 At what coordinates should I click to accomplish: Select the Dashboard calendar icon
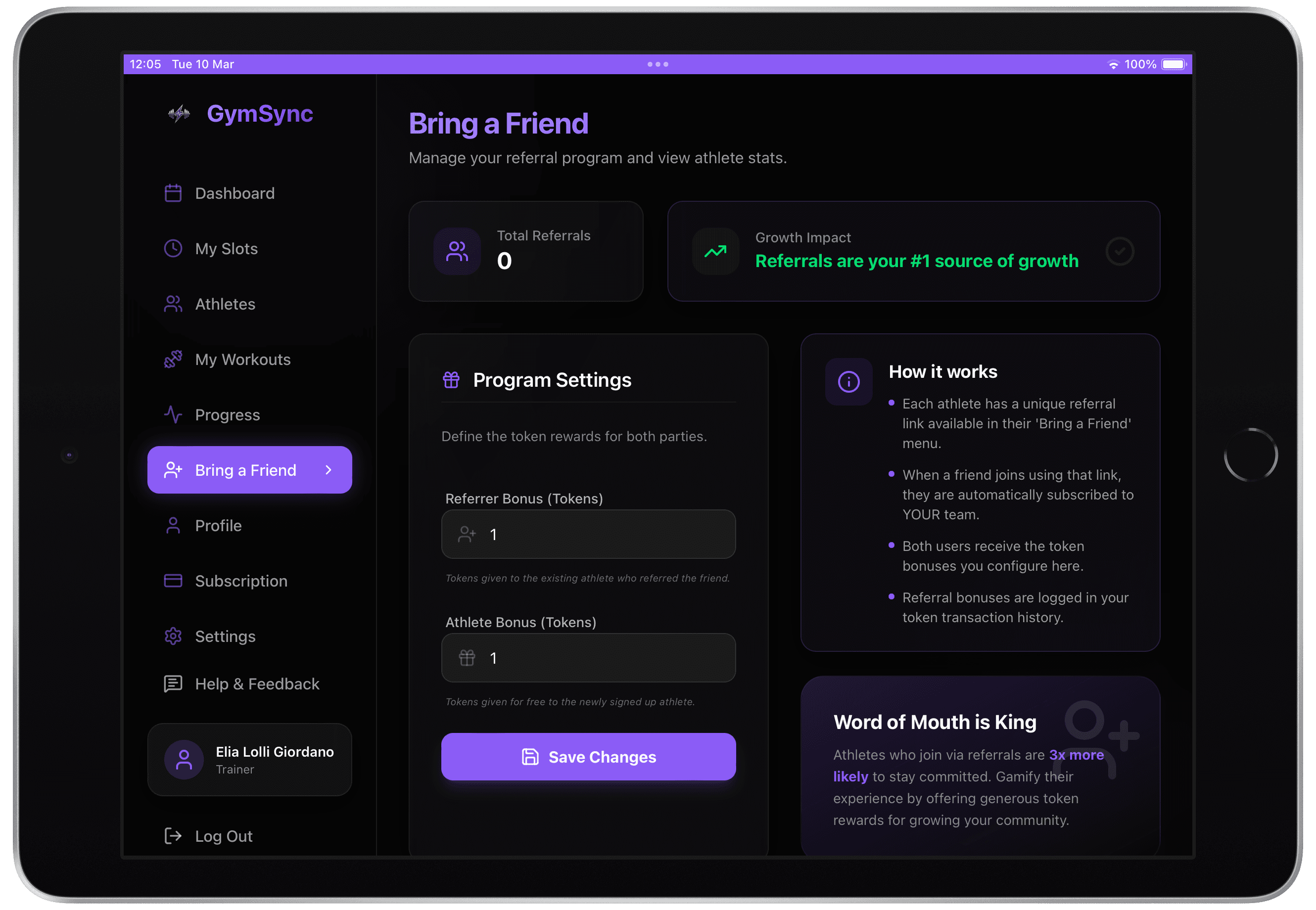pyautogui.click(x=173, y=193)
